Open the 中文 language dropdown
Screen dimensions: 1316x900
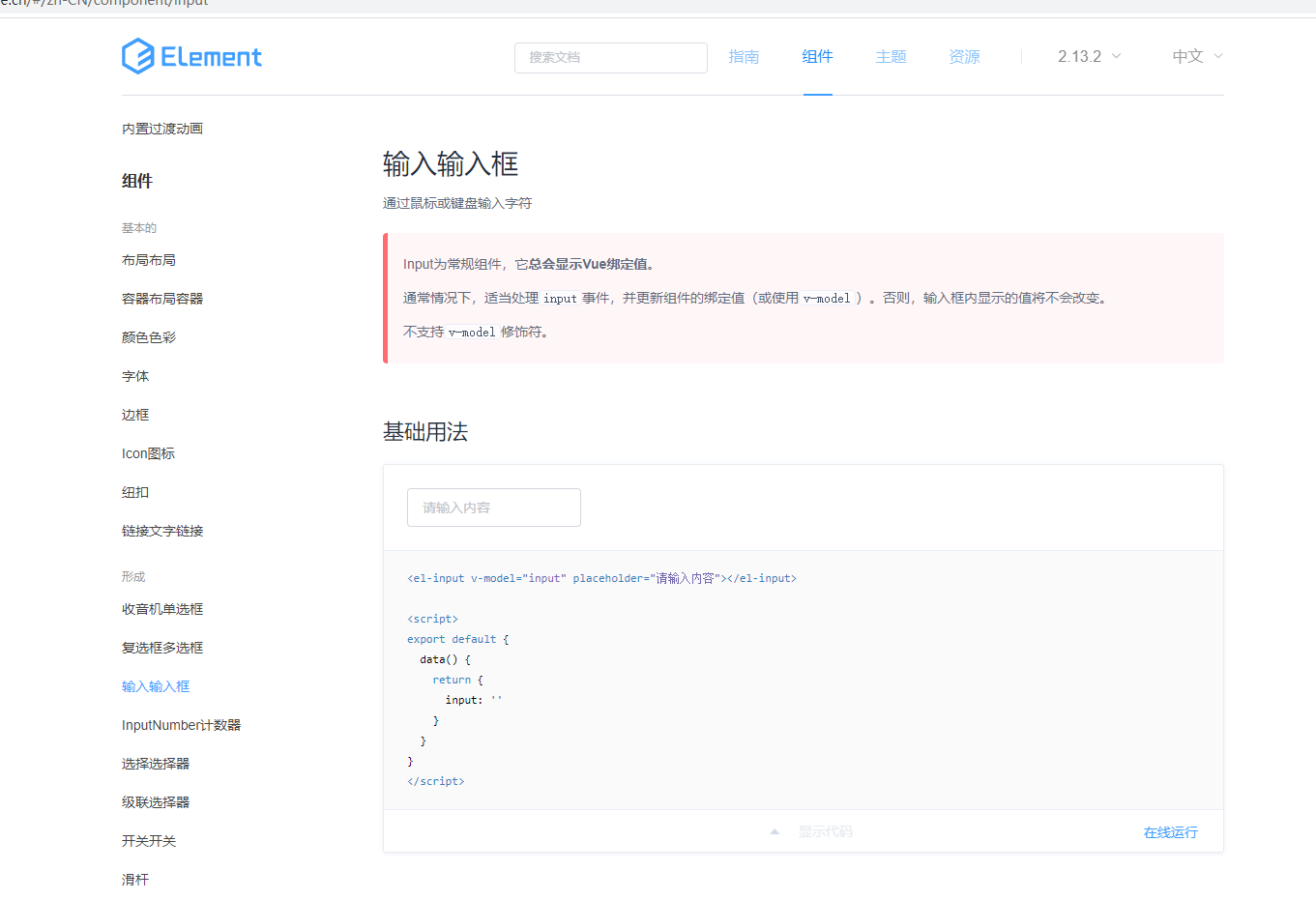(1197, 56)
